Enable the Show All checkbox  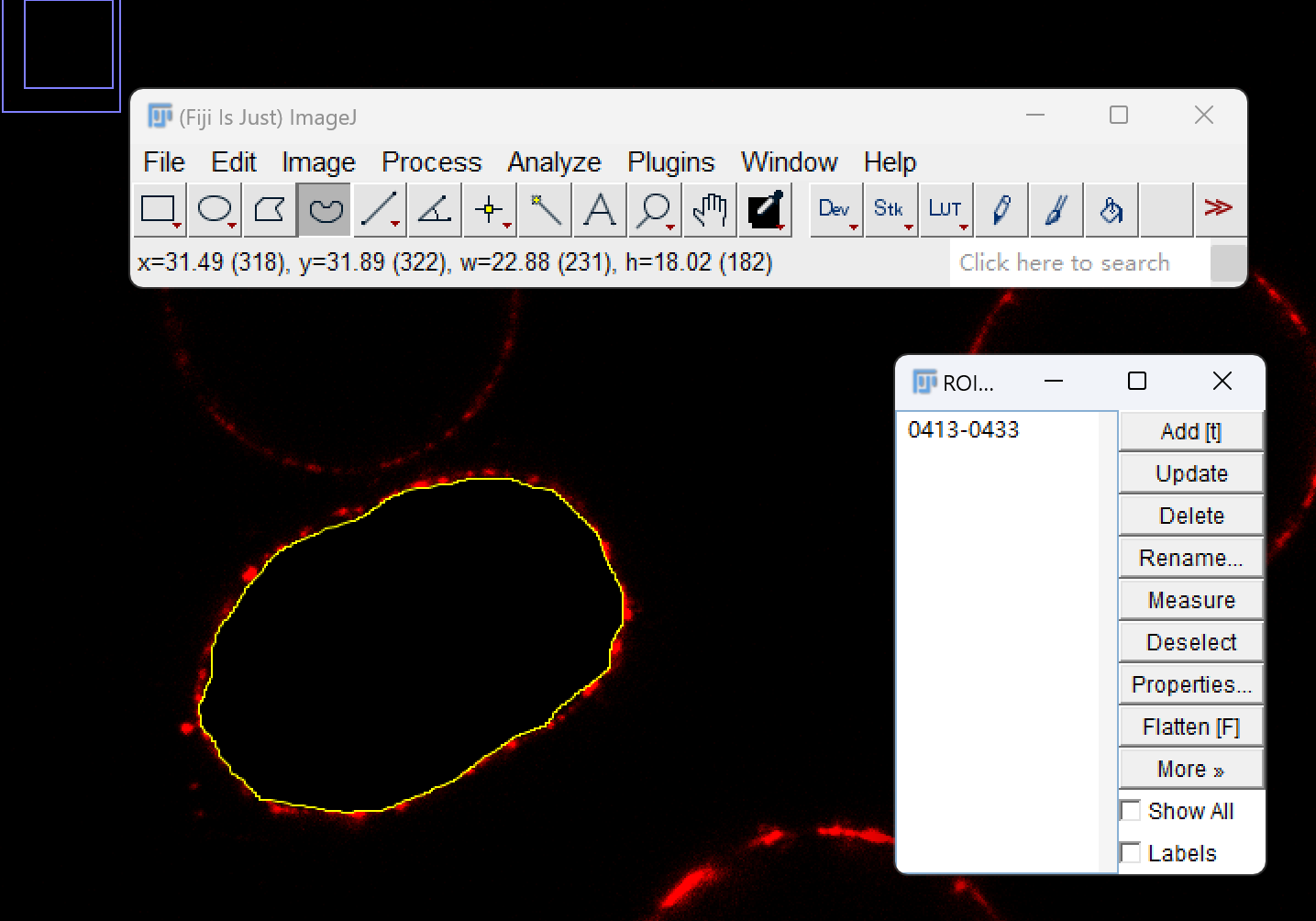pos(1131,811)
